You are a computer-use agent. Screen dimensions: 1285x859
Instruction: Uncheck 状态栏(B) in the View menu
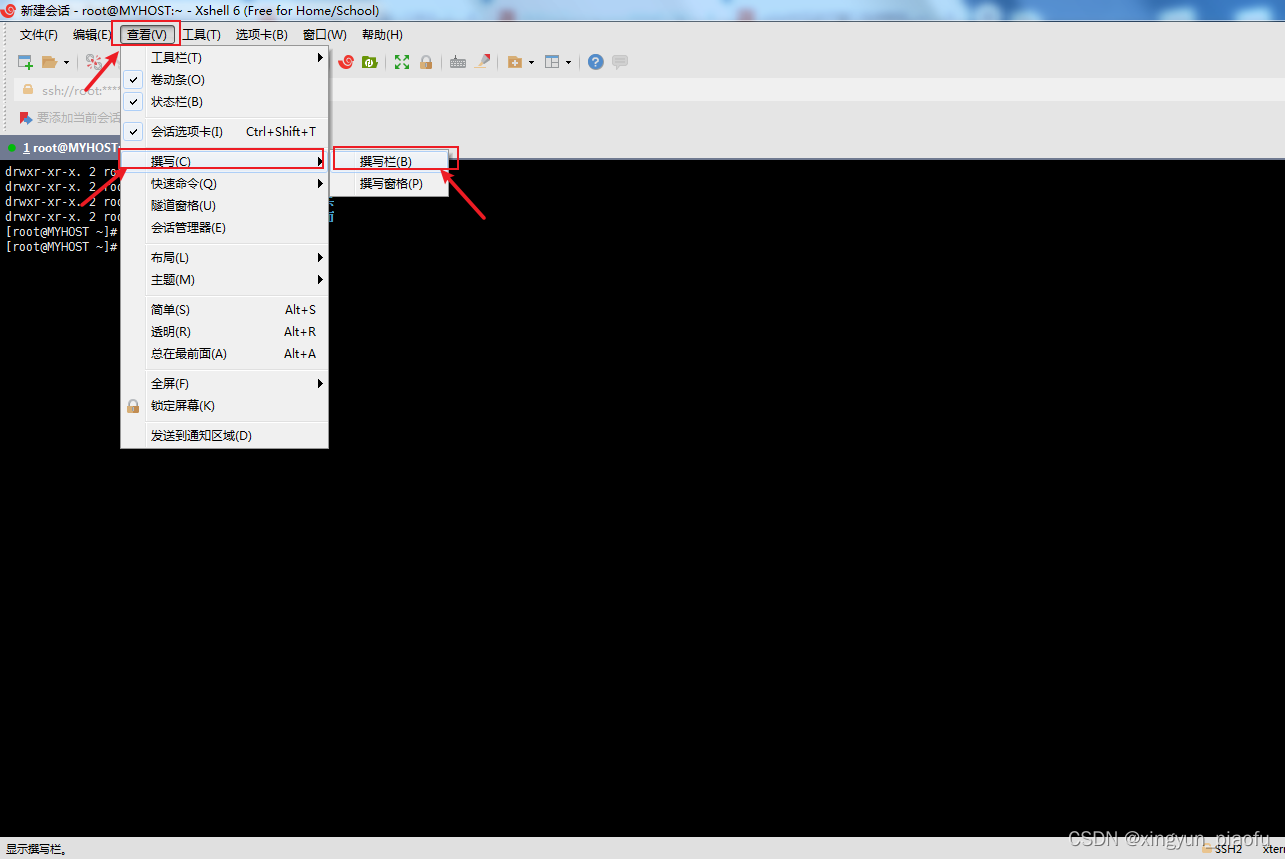pyautogui.click(x=224, y=102)
